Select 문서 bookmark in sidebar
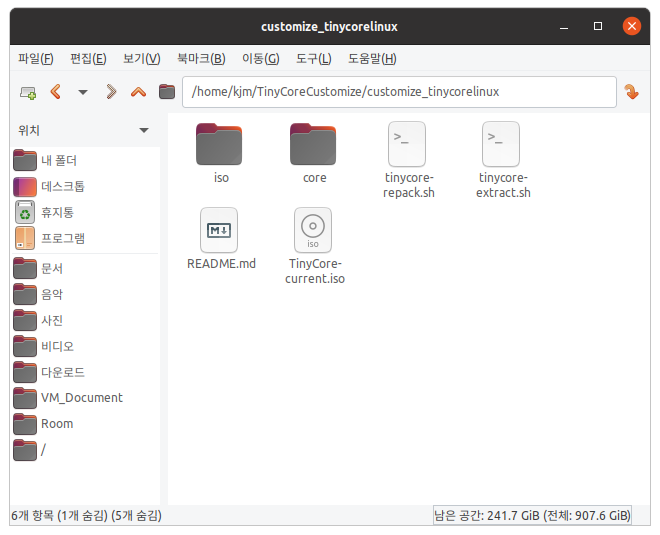This screenshot has width=660, height=535. point(85,269)
